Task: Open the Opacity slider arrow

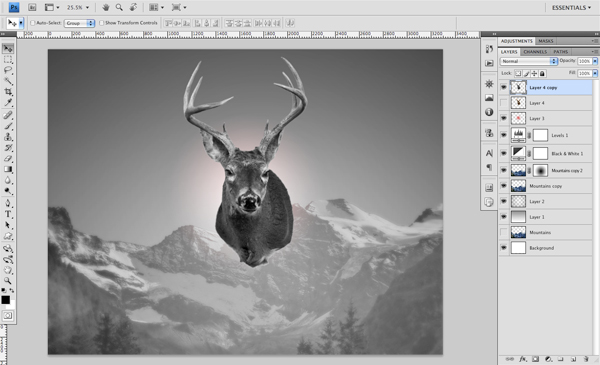Action: click(x=595, y=61)
